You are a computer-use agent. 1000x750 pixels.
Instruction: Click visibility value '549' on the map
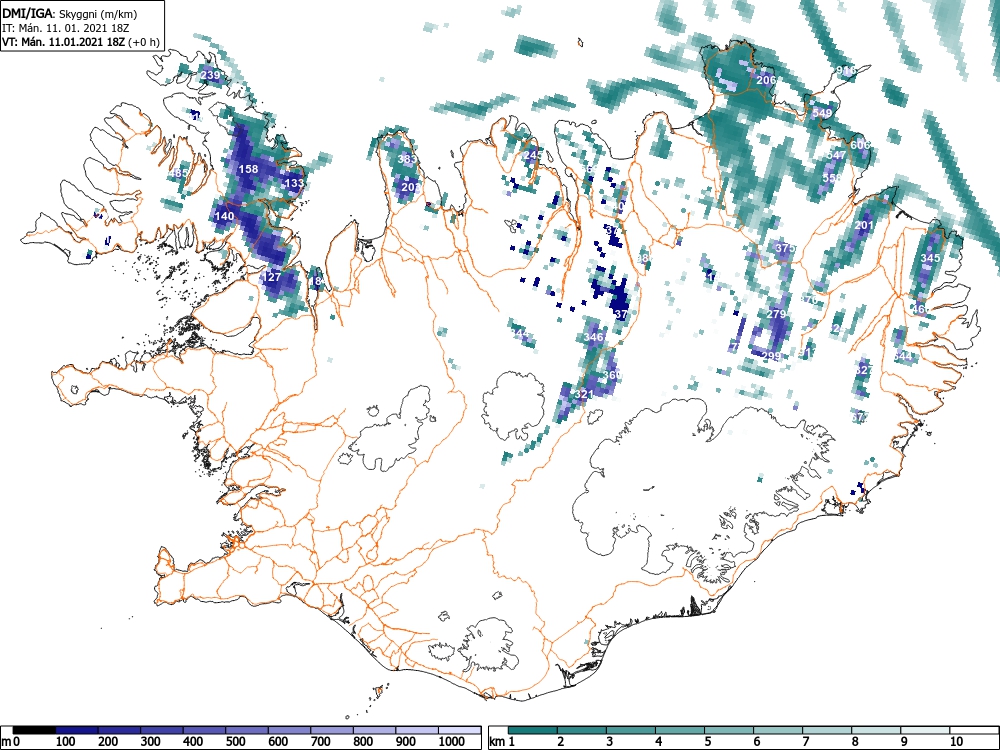[x=822, y=113]
